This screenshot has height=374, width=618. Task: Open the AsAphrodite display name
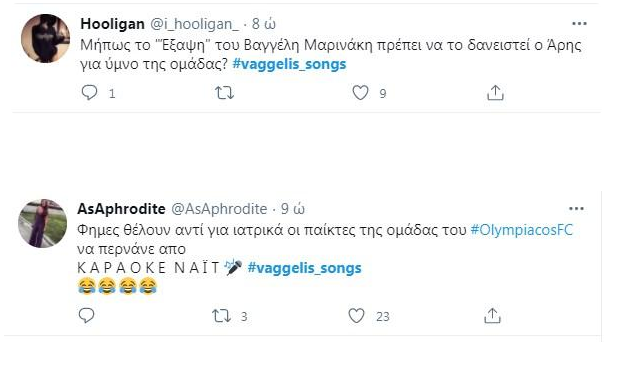(x=121, y=209)
